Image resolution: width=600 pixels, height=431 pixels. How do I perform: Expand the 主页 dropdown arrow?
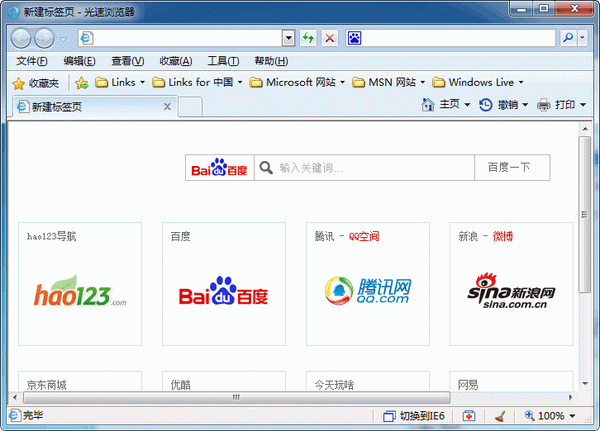point(467,105)
